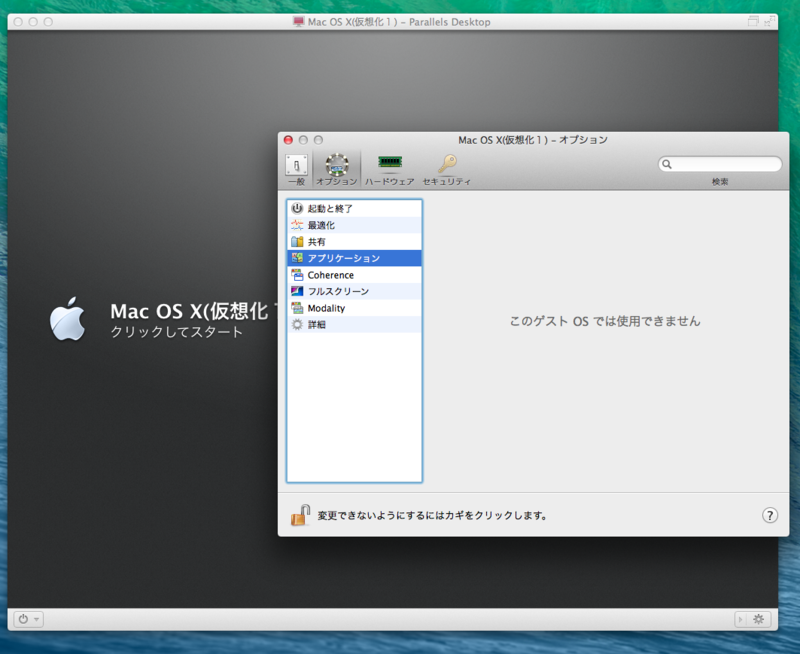Select the オプション toolbar tab

337,170
